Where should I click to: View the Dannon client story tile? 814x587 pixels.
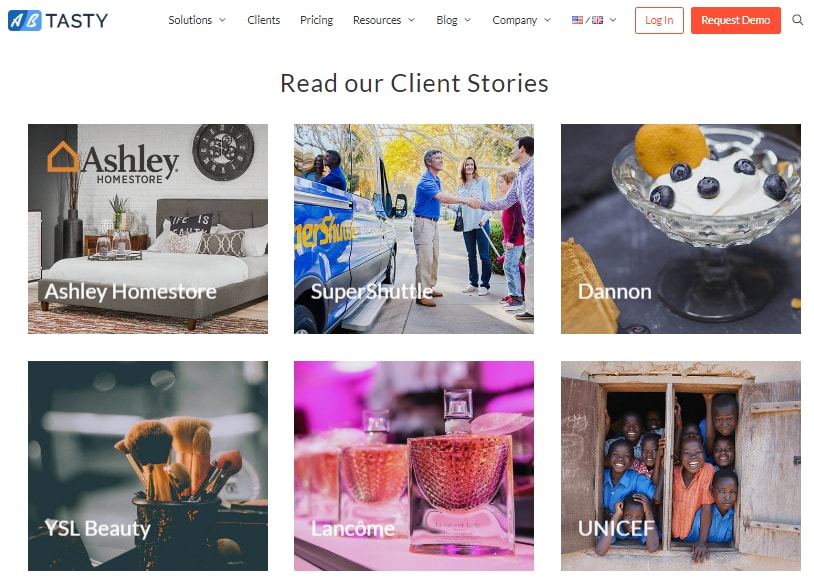pos(681,229)
